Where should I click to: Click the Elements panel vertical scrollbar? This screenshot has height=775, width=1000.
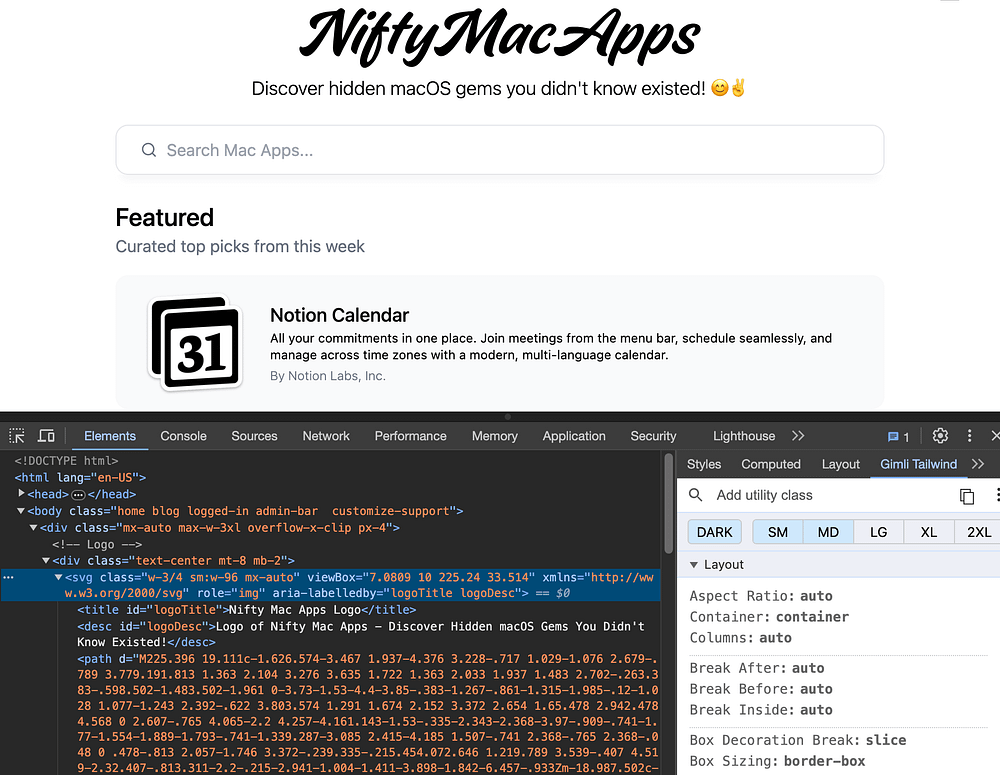click(668, 504)
